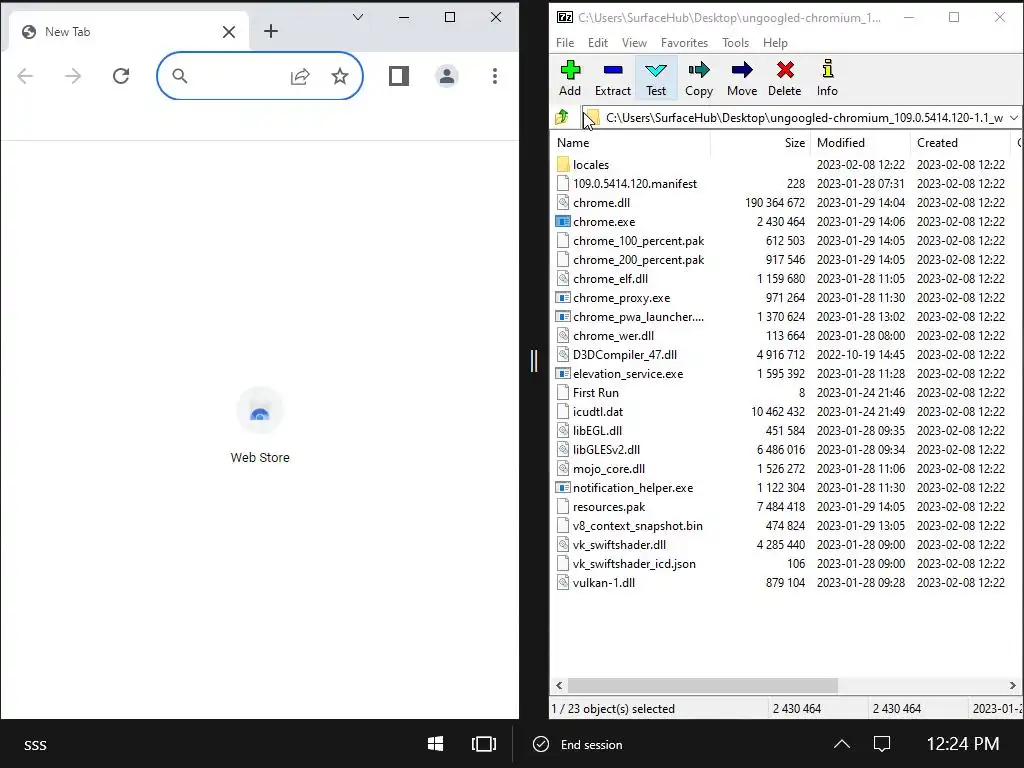Select chrome_elf.dll
Screen dimensions: 1024x768
pos(610,278)
